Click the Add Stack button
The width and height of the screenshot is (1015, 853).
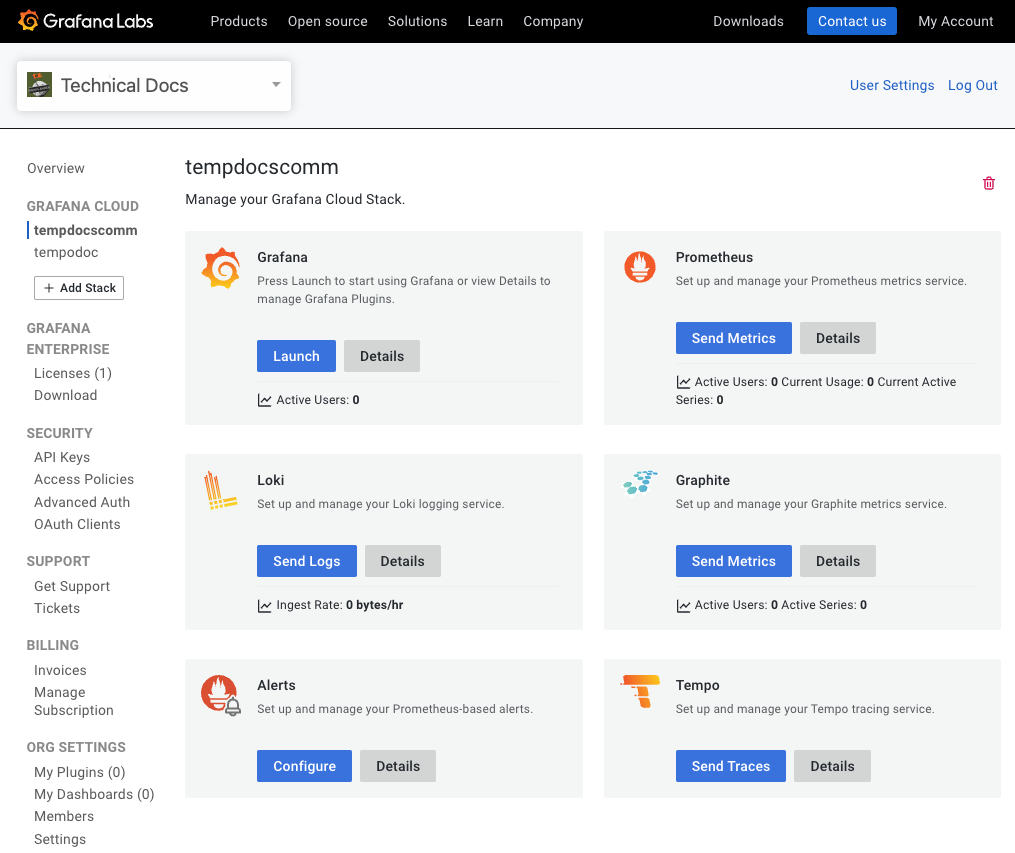click(x=78, y=288)
